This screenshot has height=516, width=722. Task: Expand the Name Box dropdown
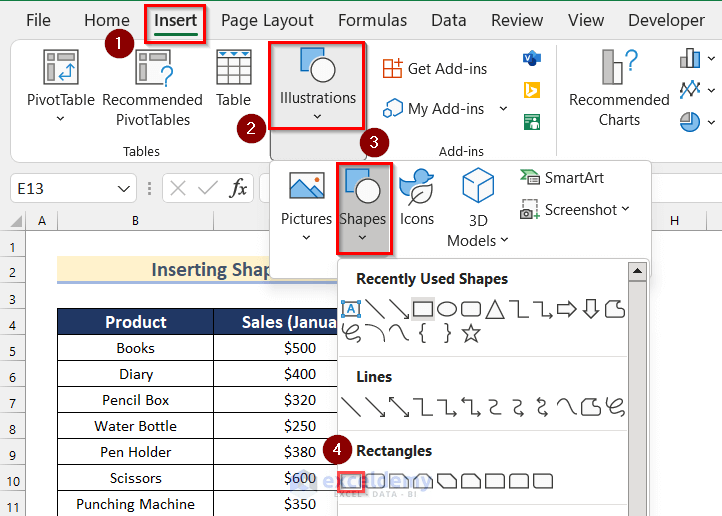point(123,189)
